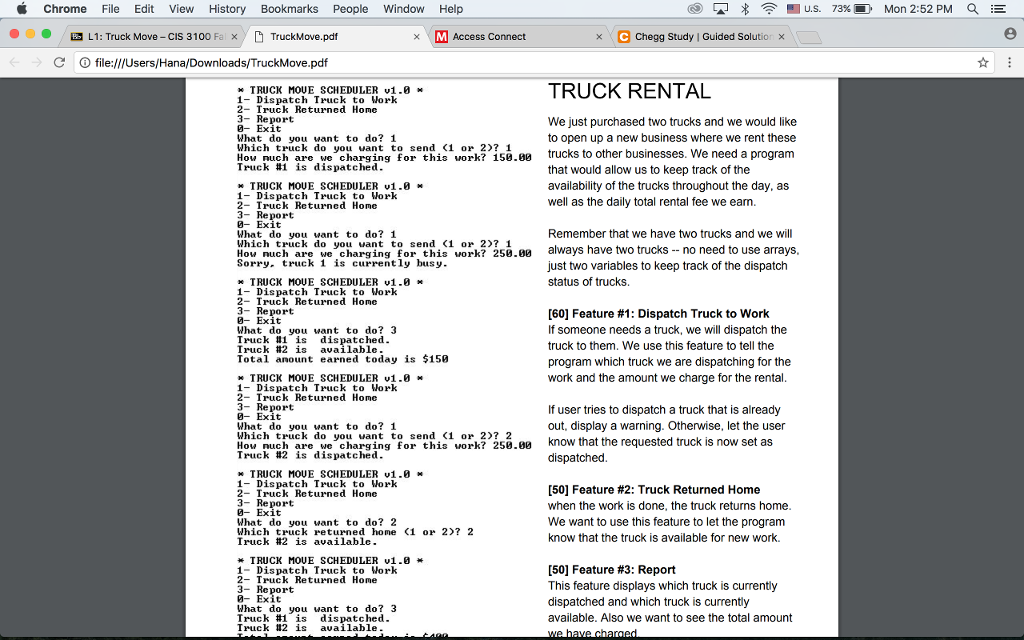
Task: Open the People menu
Action: tap(351, 8)
